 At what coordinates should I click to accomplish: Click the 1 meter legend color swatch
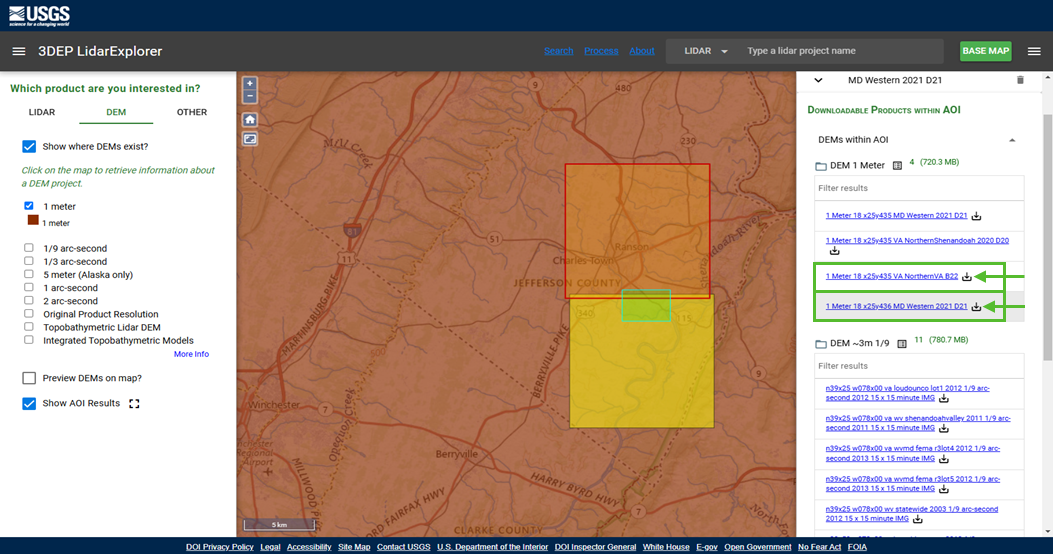(33, 220)
